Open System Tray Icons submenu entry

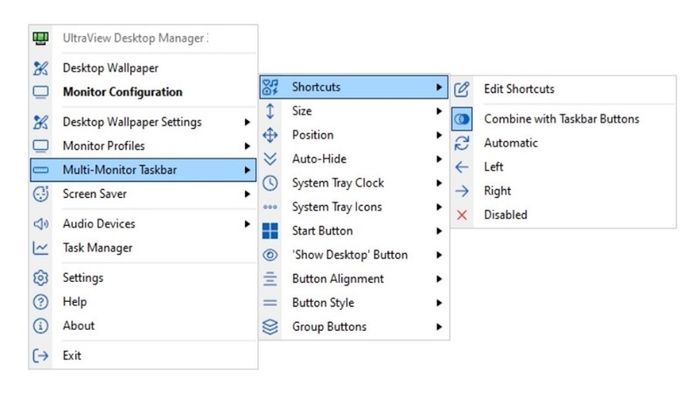tap(354, 207)
